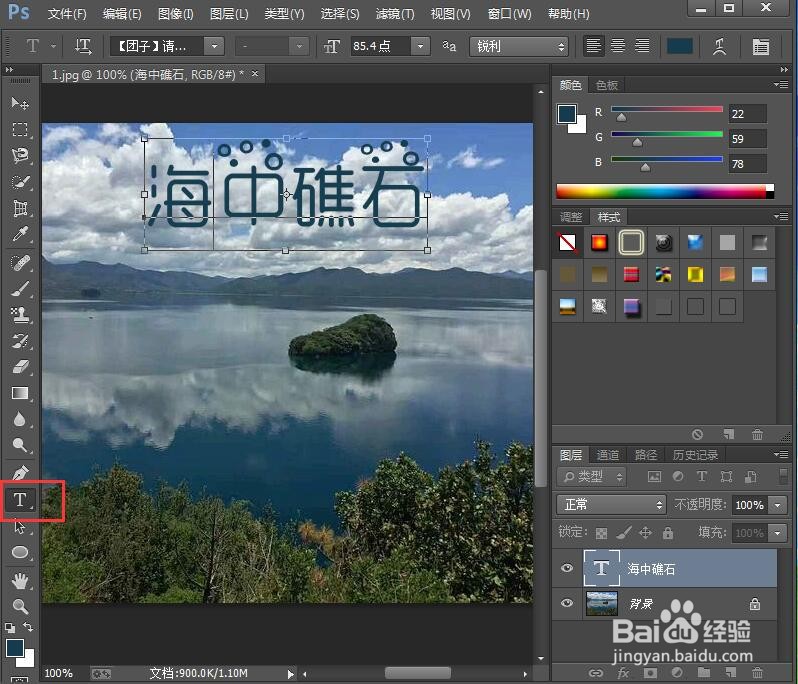This screenshot has height=684, width=798.
Task: Click the zoom percentage field in status bar
Action: tap(59, 673)
